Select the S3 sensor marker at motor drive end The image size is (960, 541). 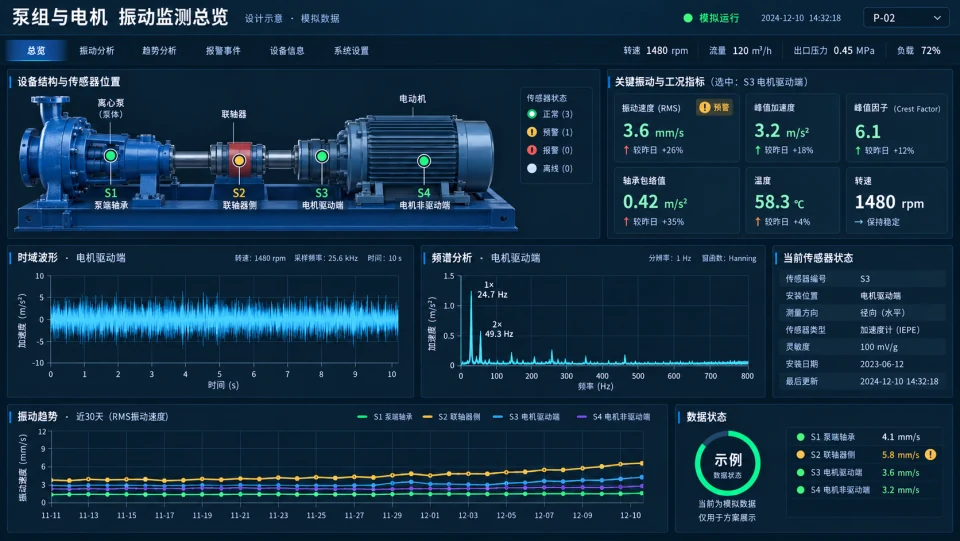(x=321, y=156)
